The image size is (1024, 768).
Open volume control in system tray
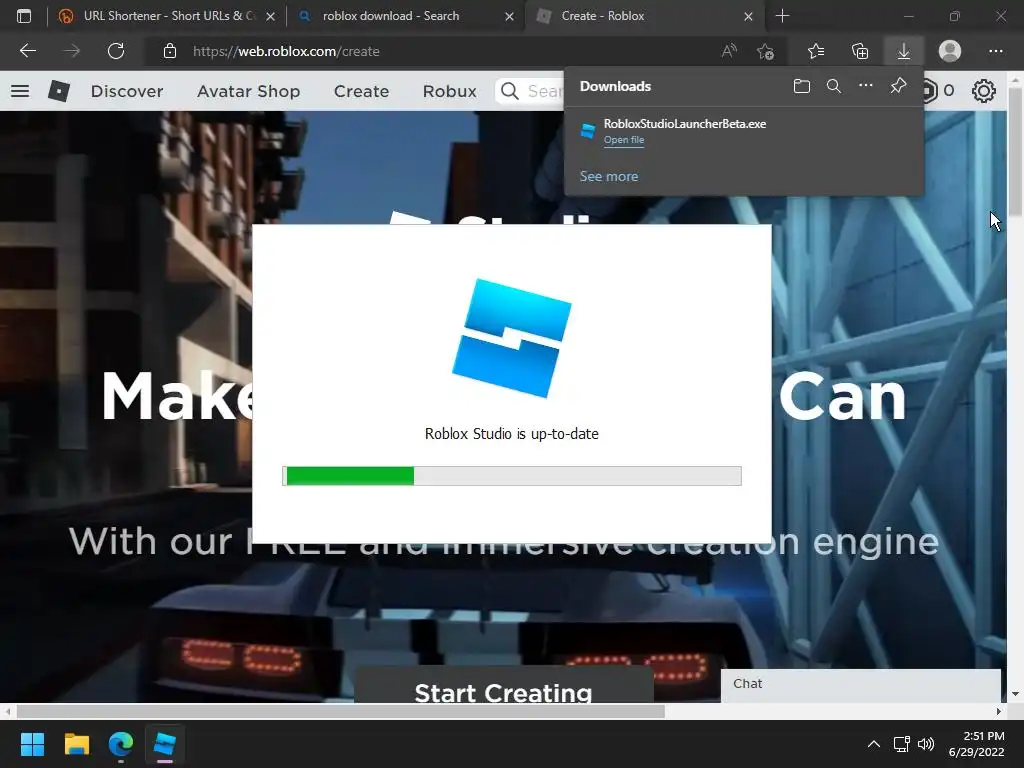tap(925, 744)
